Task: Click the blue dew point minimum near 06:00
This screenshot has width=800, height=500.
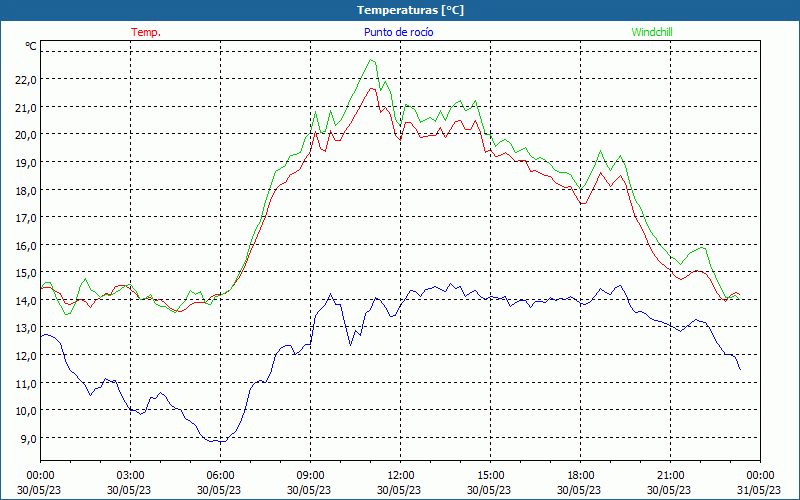Action: click(220, 441)
